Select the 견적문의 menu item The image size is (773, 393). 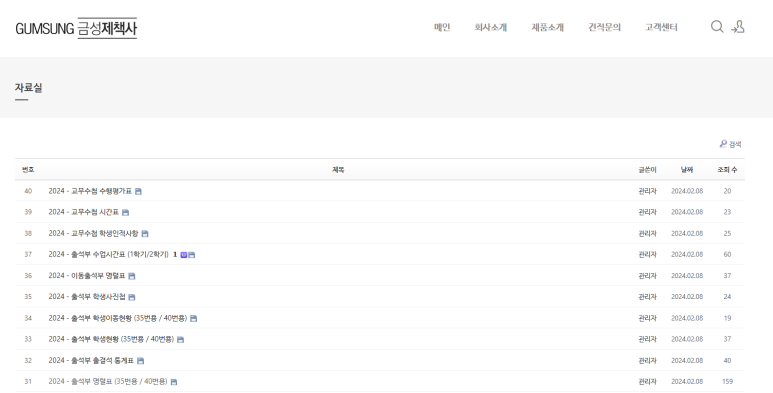click(x=604, y=27)
